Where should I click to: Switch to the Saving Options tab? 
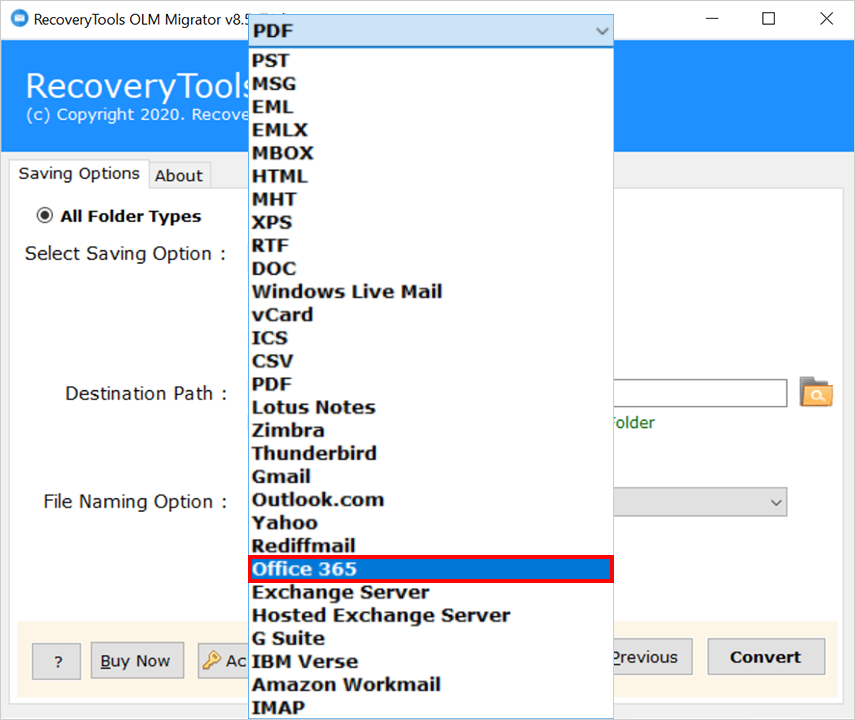[x=79, y=173]
